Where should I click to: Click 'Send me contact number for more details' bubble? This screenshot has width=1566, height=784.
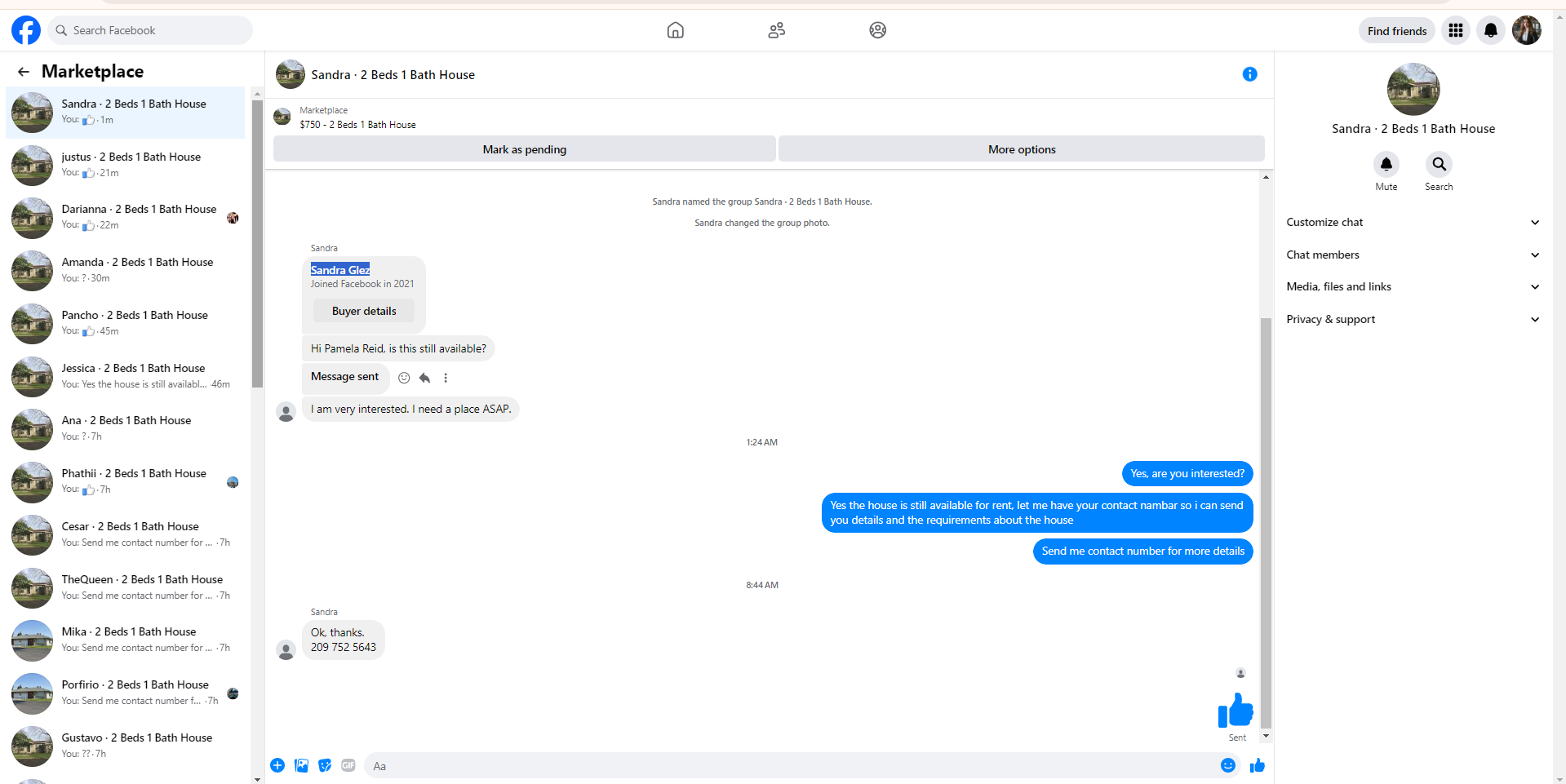[1142, 551]
